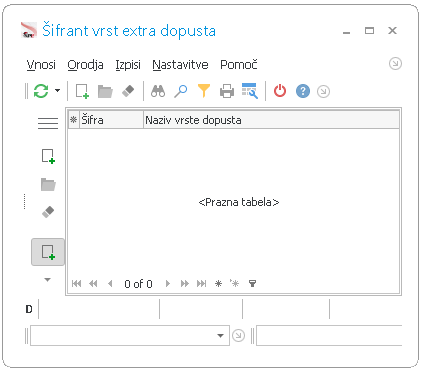Click the folder icon in side toolbar
Image resolution: width=423 pixels, height=373 pixels.
(48, 184)
